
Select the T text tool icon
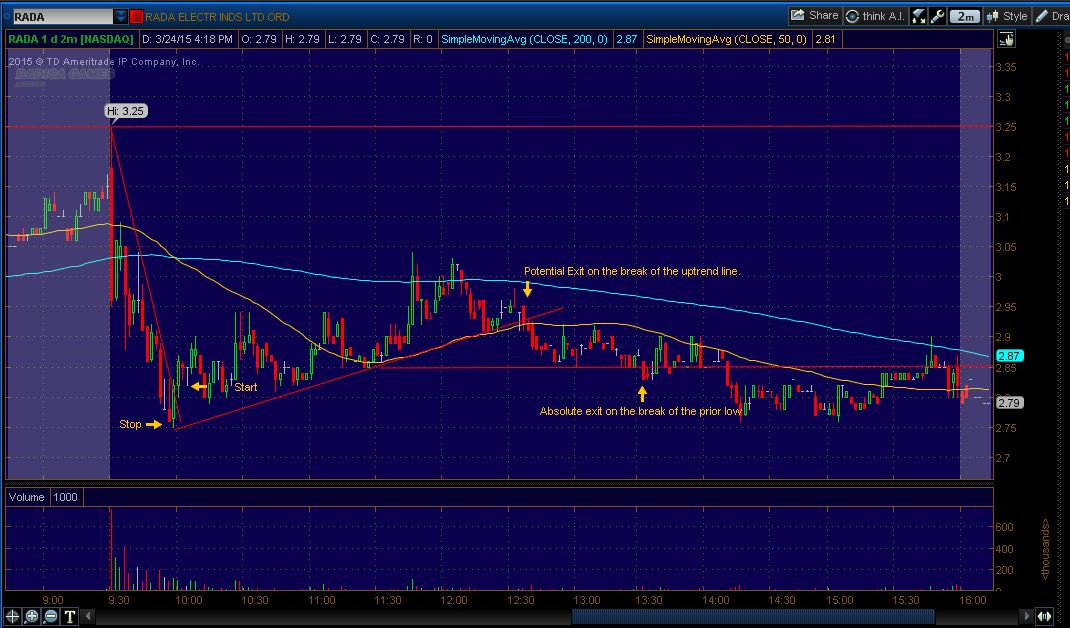70,616
